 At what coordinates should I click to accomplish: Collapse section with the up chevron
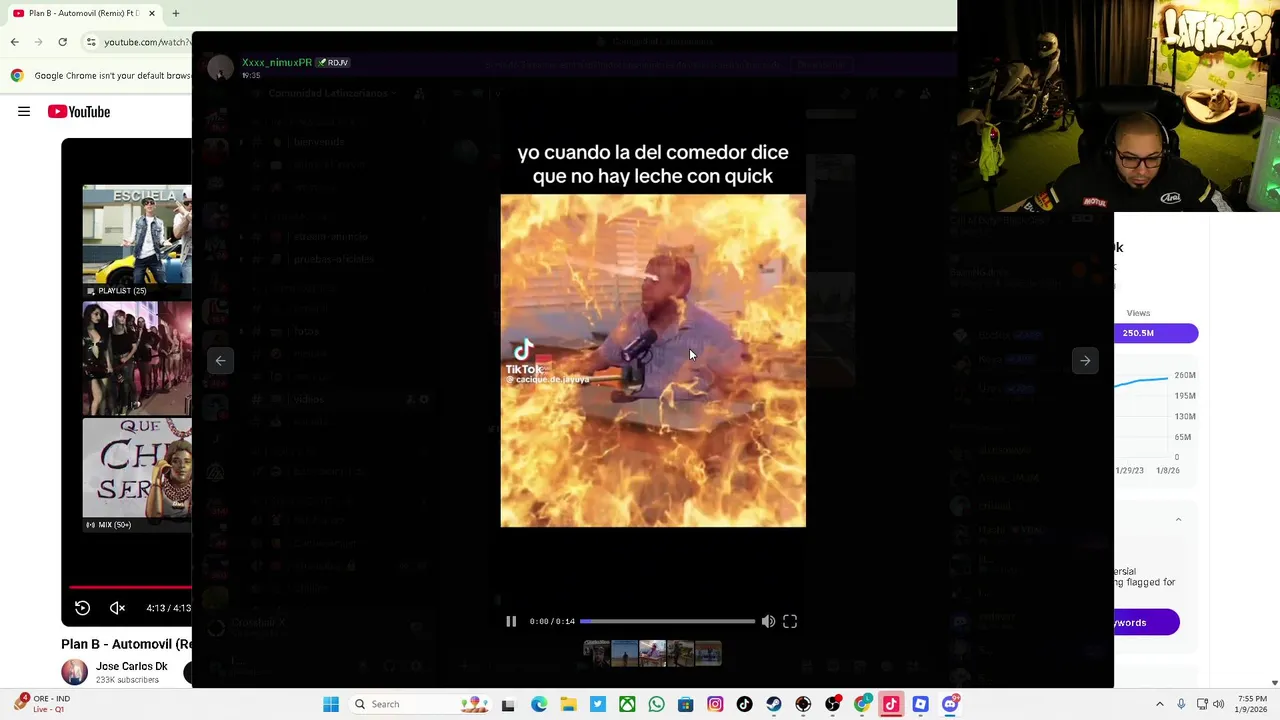pos(1178,520)
